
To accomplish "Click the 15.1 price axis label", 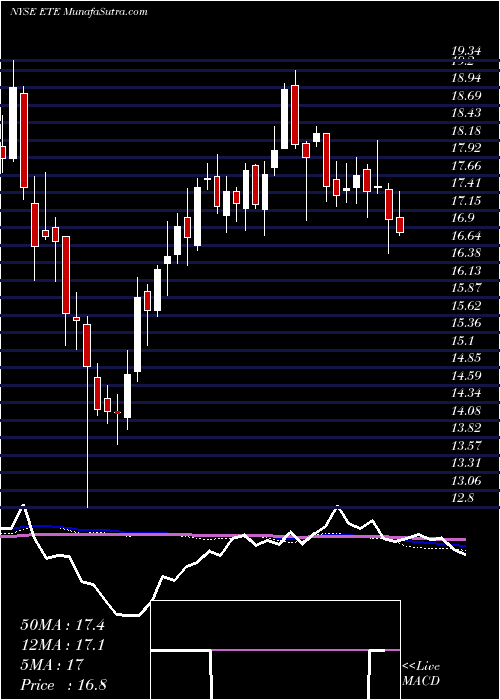I will click(462, 341).
